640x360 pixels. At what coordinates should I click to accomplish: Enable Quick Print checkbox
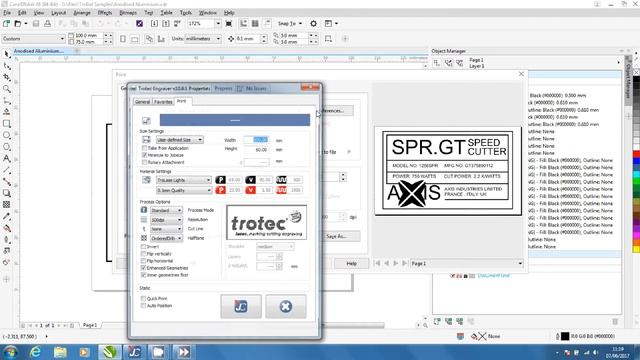143,298
